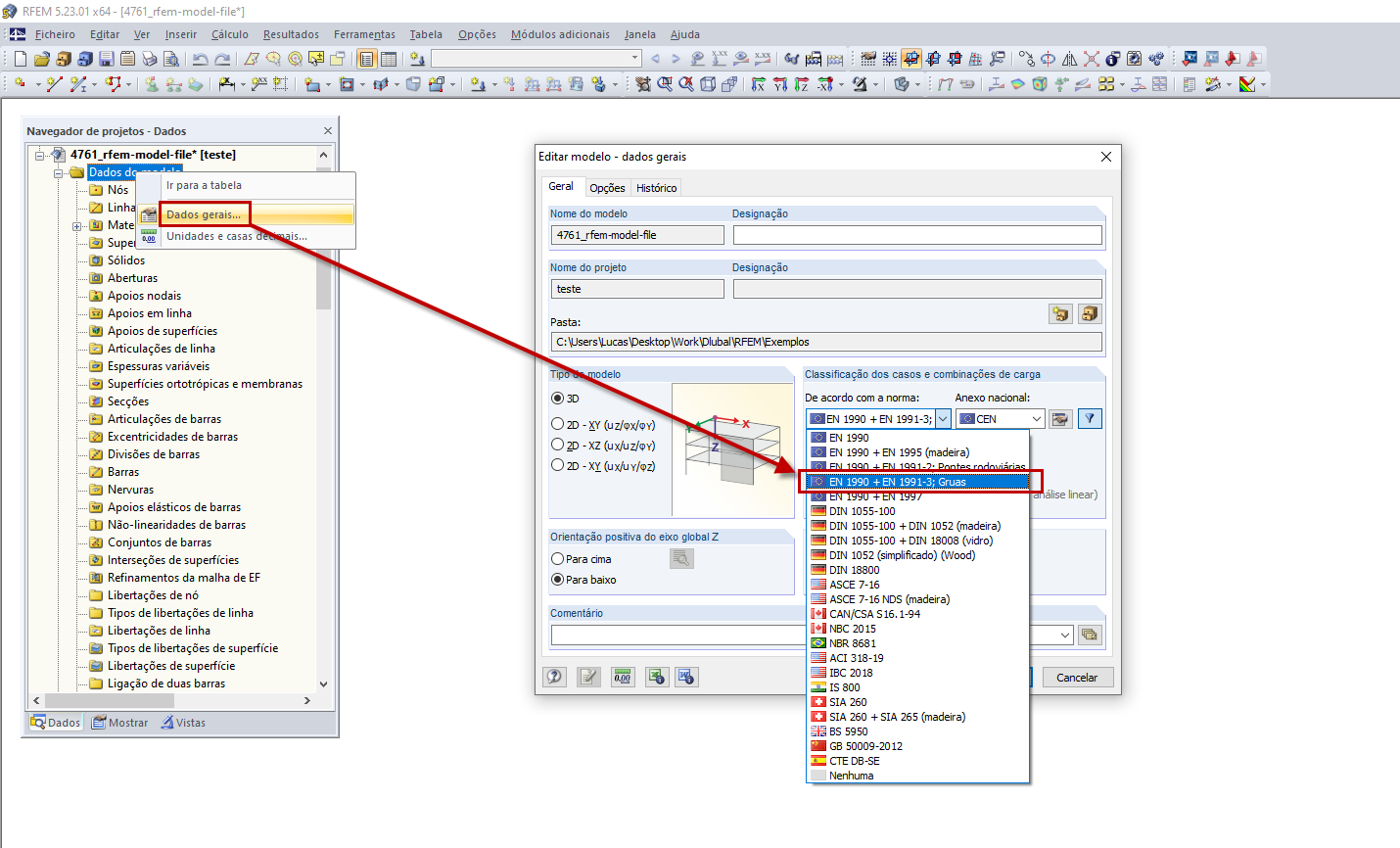This screenshot has height=848, width=1400.
Task: Click the edit comment icon in dialog footer
Action: coord(588,677)
